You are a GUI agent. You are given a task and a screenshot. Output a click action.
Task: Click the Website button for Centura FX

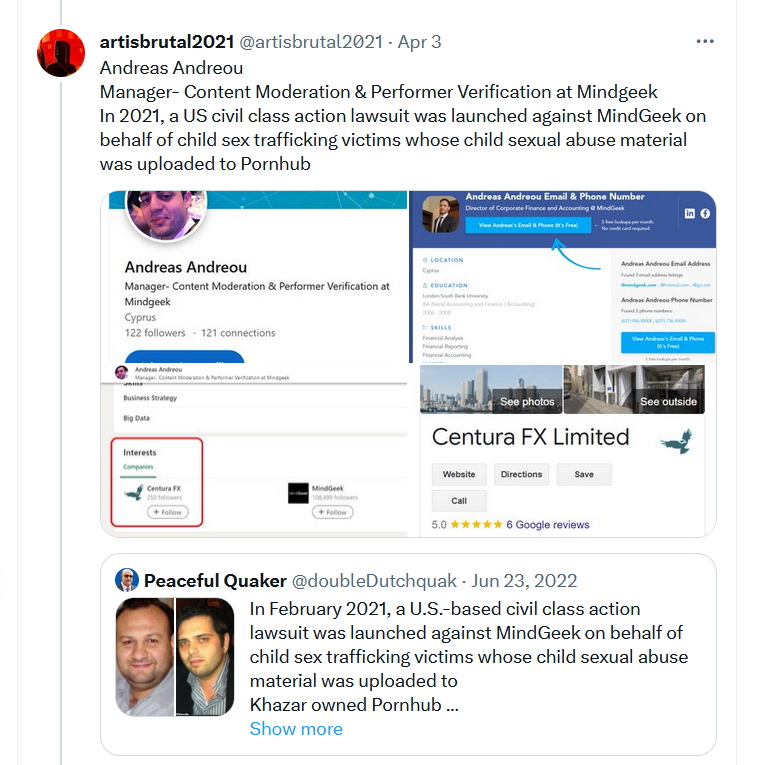[459, 474]
